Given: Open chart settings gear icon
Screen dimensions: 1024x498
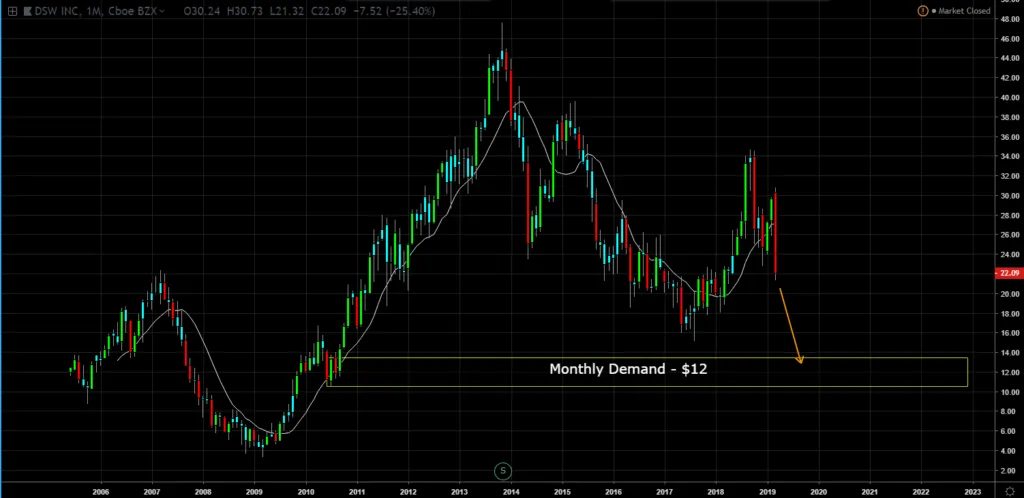Looking at the screenshot, I should [1010, 491].
